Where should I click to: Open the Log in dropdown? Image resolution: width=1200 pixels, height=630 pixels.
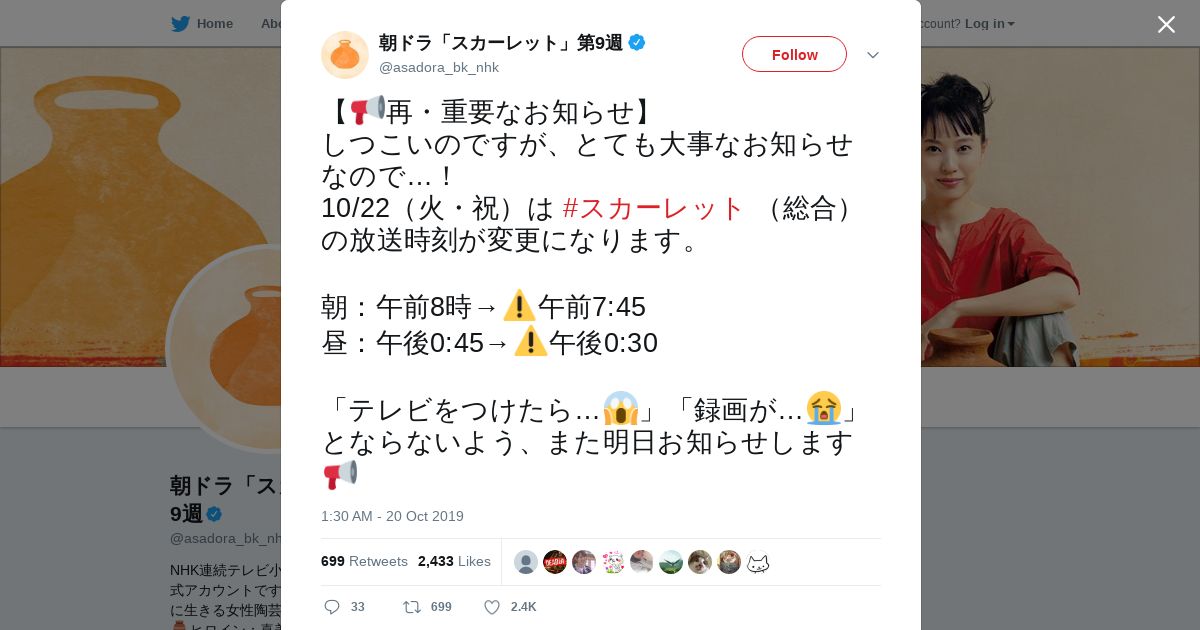coord(990,23)
